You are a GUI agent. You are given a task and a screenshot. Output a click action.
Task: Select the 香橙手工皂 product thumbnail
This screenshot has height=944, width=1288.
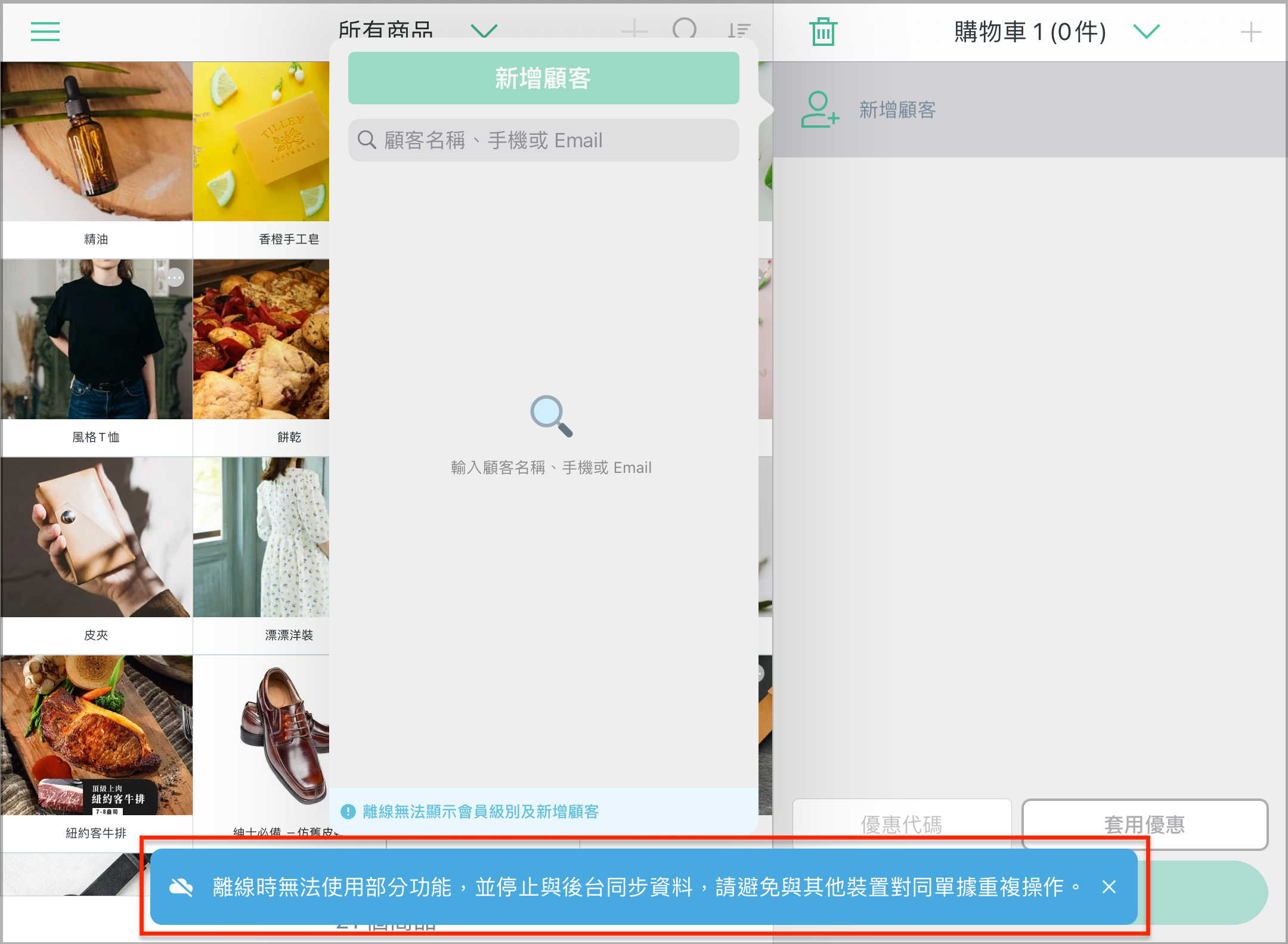pos(261,141)
